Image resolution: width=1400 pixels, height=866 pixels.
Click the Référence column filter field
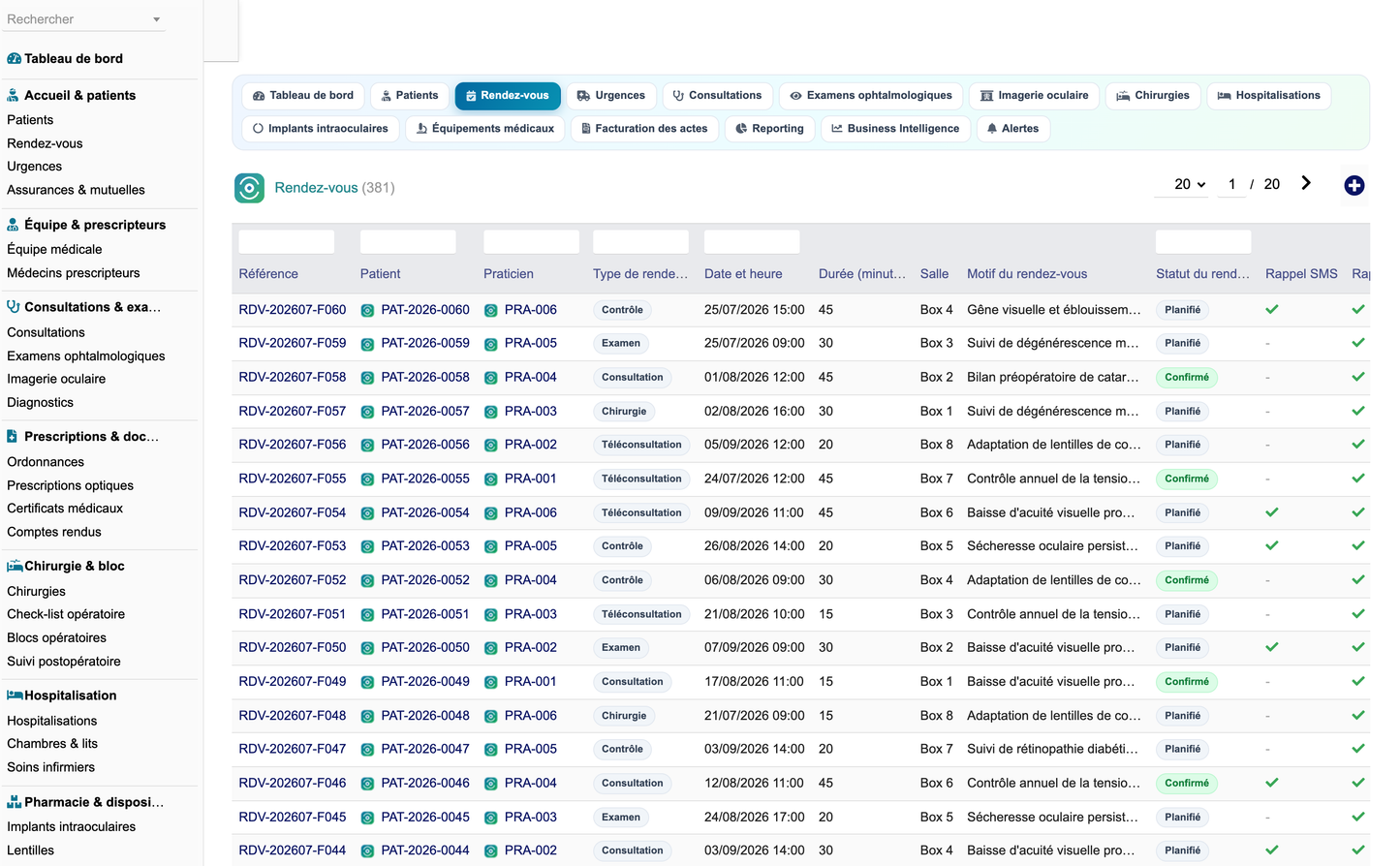point(287,242)
